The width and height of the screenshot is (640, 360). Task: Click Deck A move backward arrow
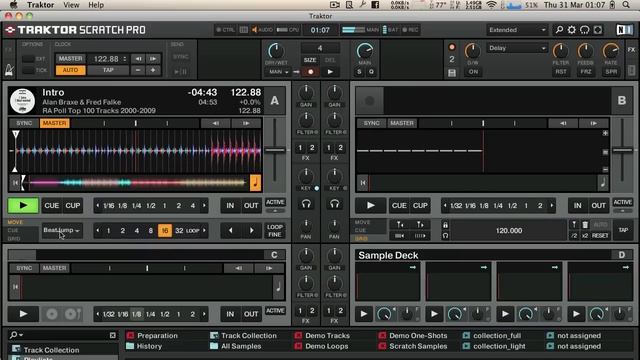pos(230,231)
